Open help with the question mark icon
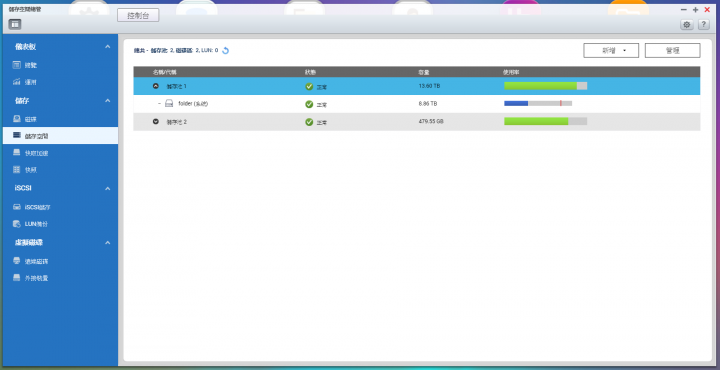Viewport: 720px width, 370px height. pos(703,25)
